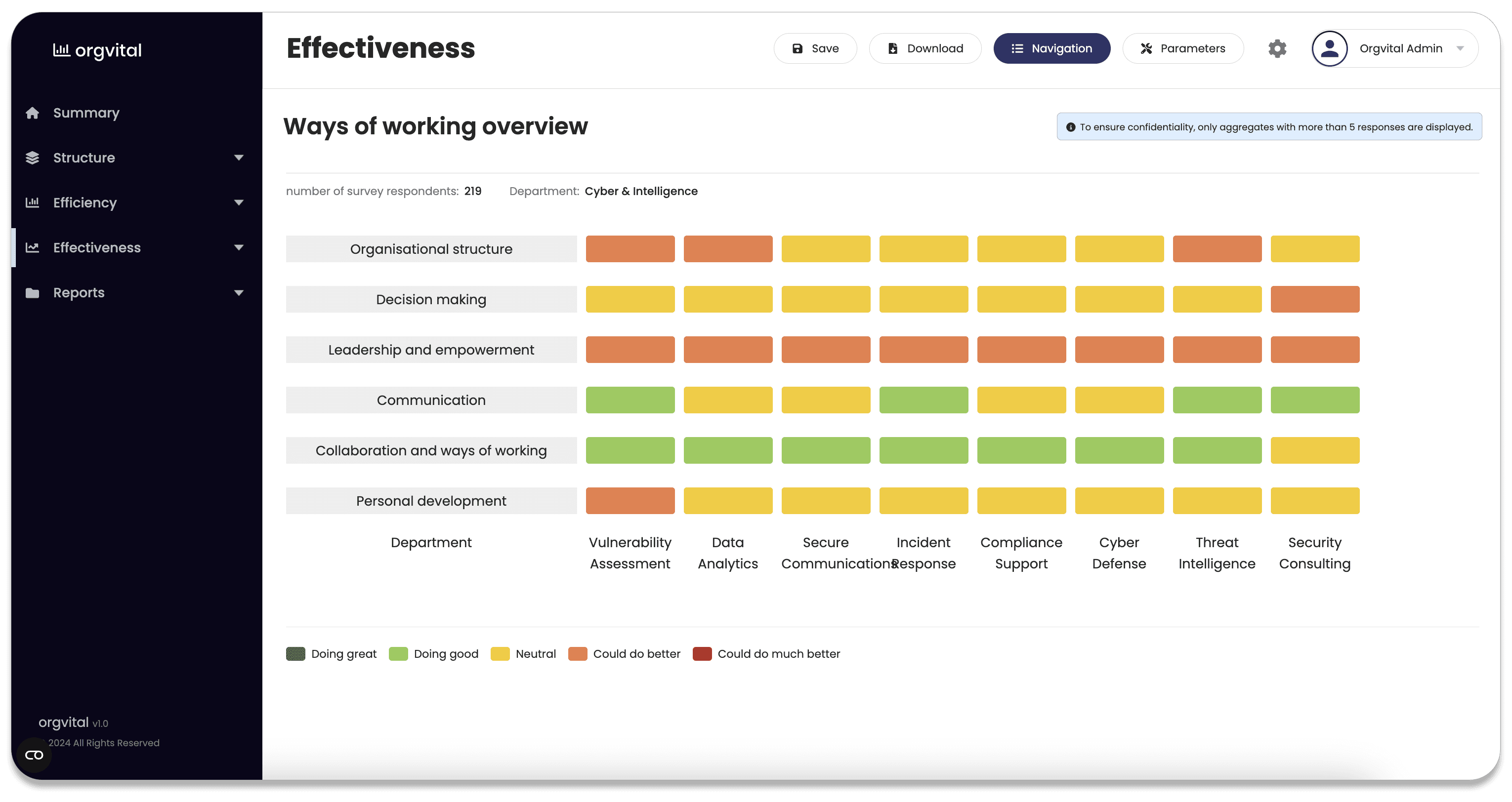Viewport: 1512px width, 802px height.
Task: Click the orgvital logo in sidebar
Action: pos(97,50)
